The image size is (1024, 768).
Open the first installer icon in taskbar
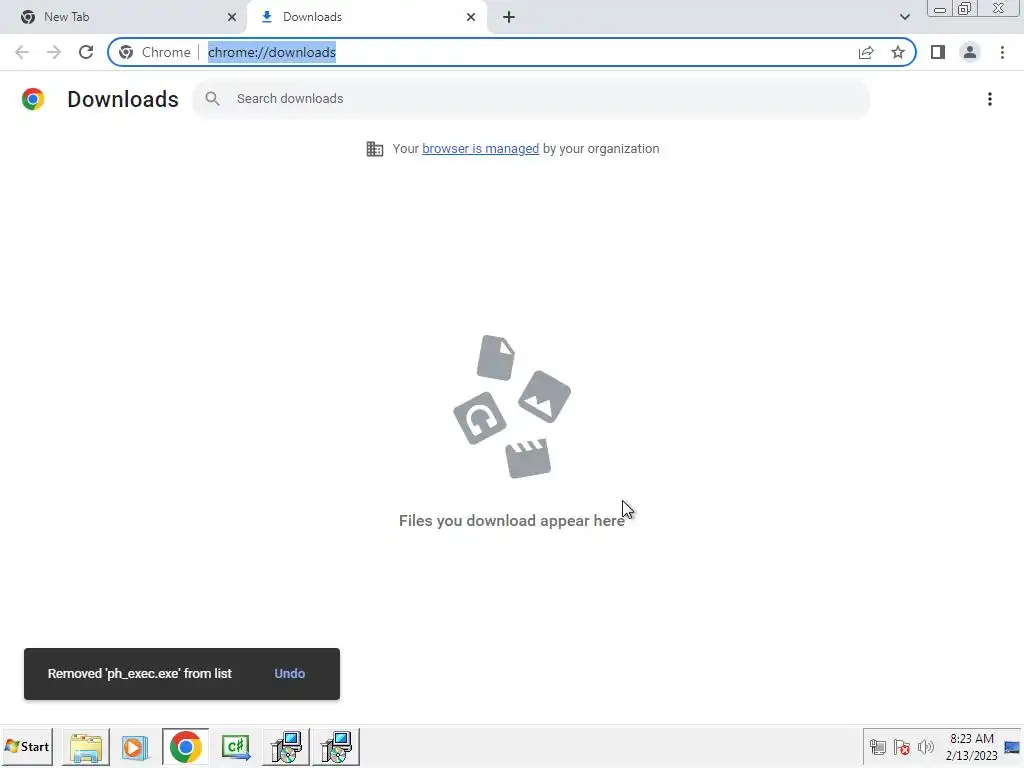(286, 746)
